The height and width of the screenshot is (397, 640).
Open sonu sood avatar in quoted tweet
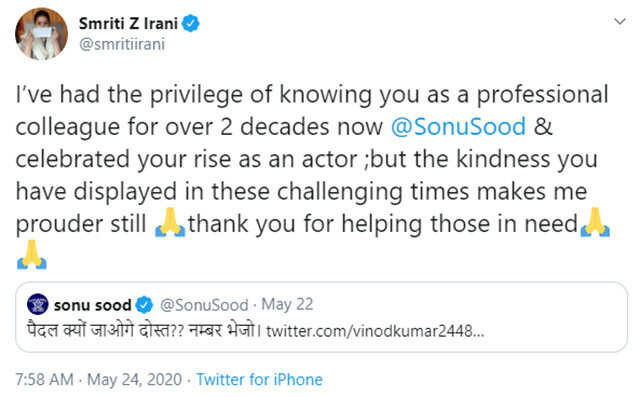pos(38,304)
